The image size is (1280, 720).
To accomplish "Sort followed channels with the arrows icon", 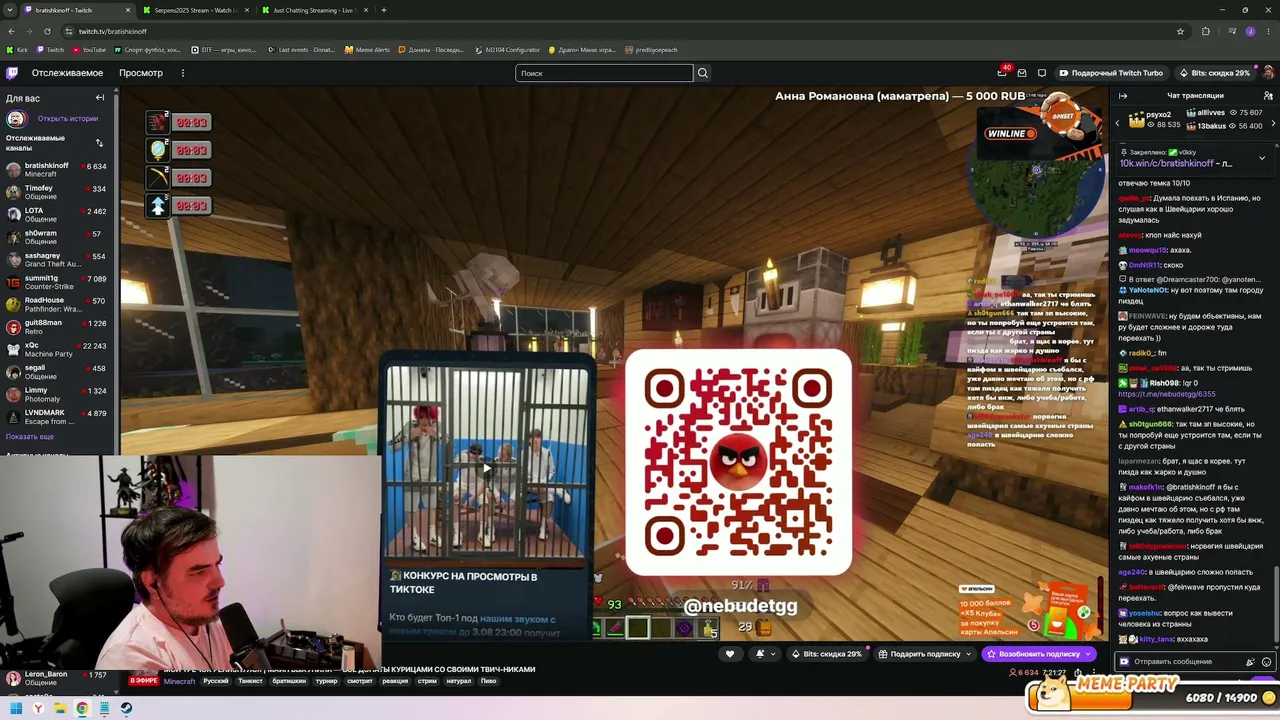I will [99, 143].
